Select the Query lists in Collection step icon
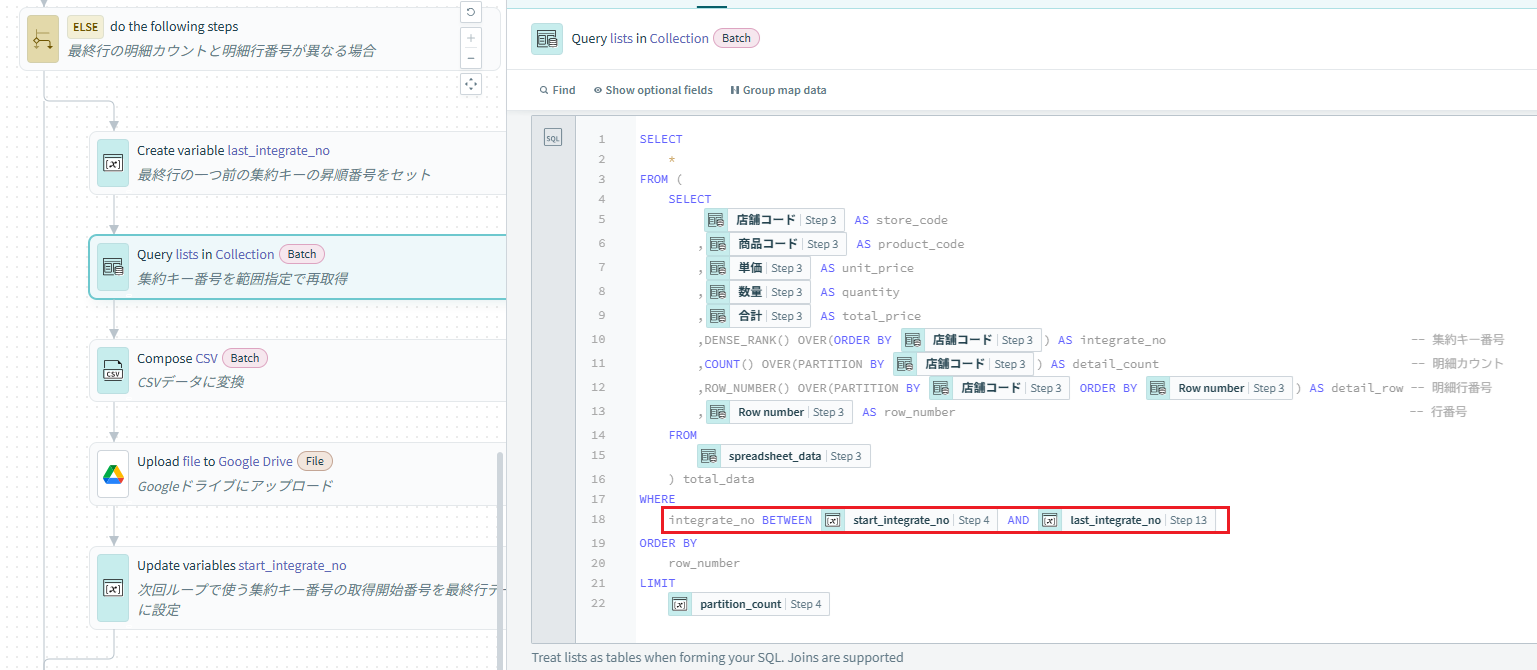The height and width of the screenshot is (670, 1537). coord(113,267)
